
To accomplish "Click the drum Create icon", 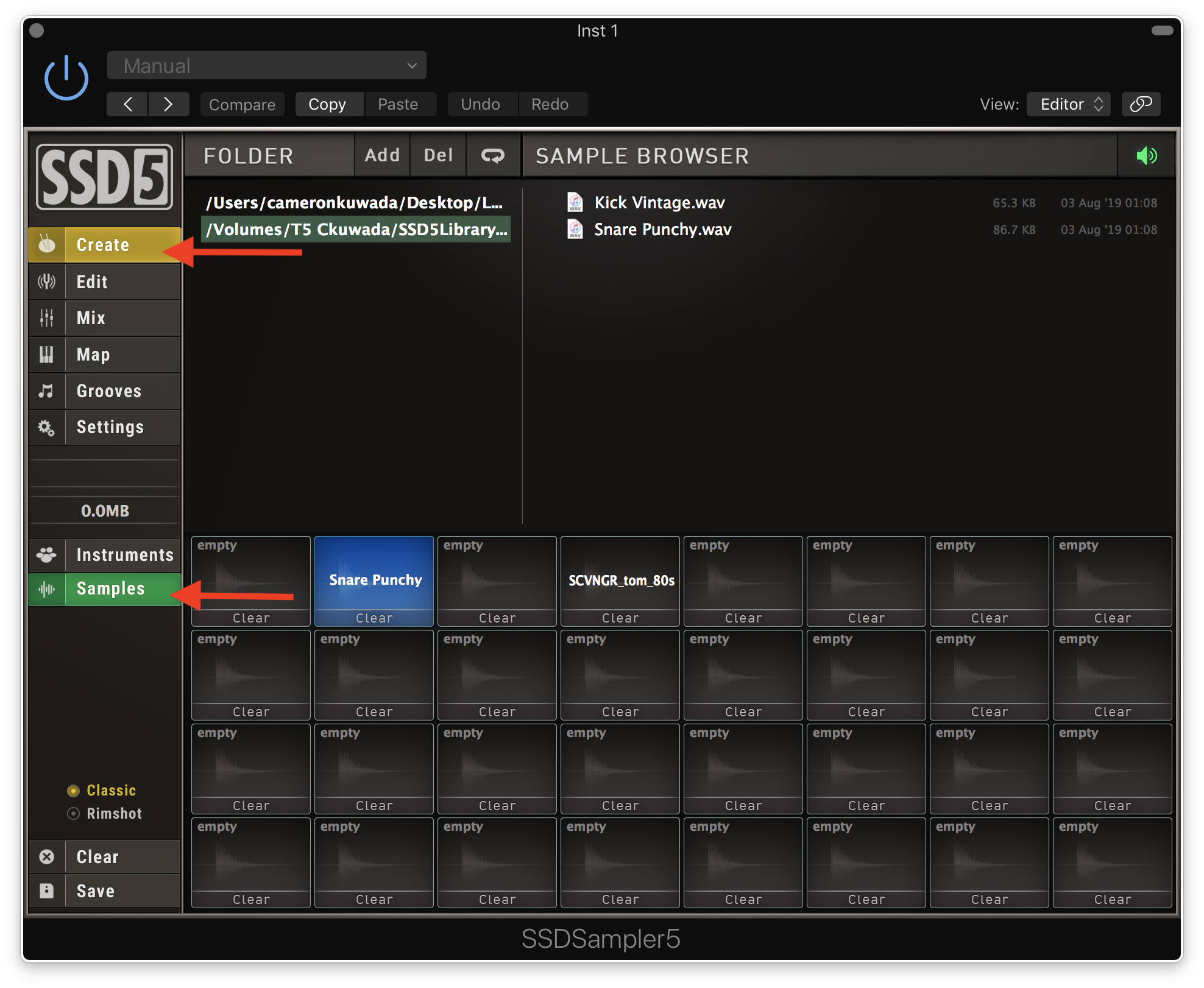I will click(x=46, y=245).
